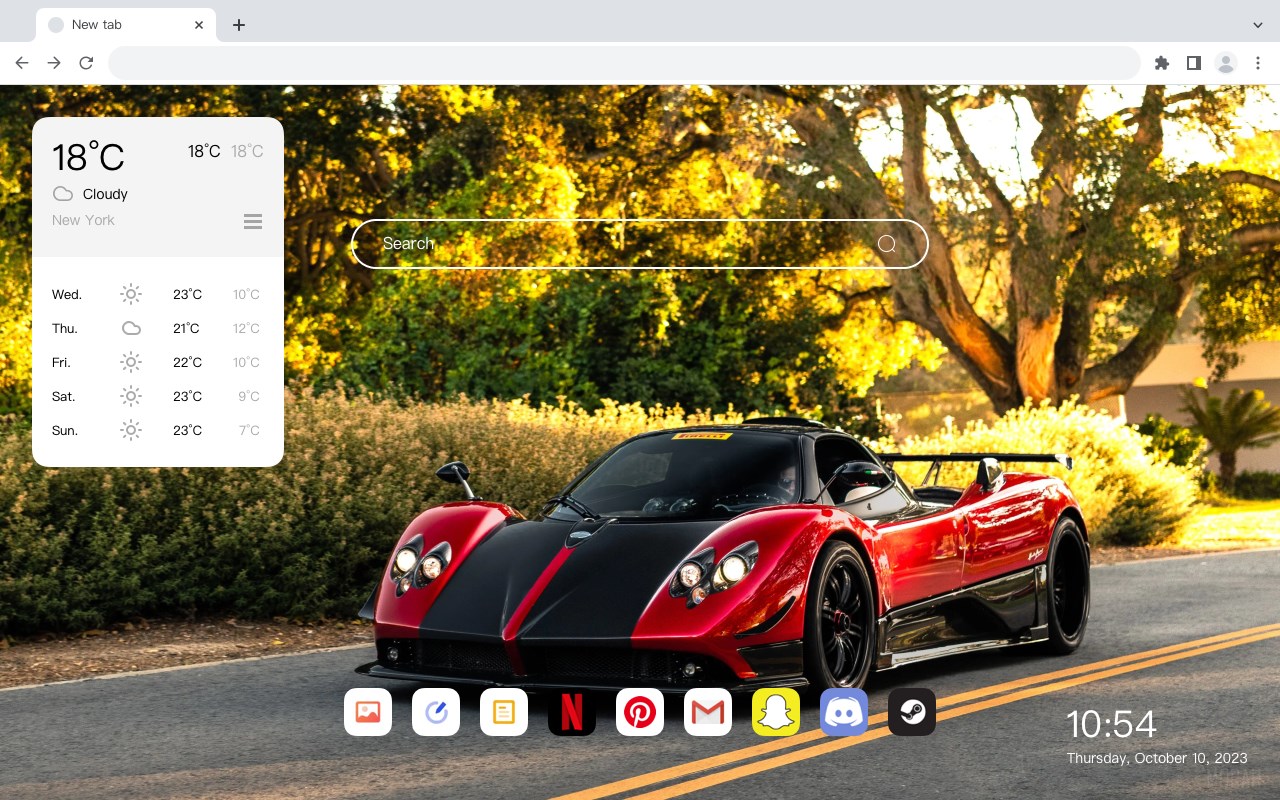Click the sun icon in Sat. row

[x=131, y=396]
